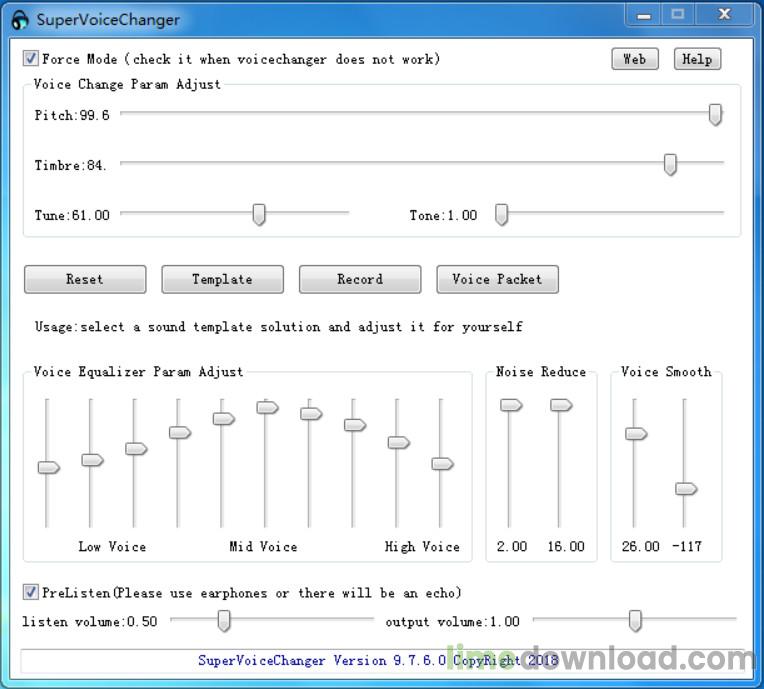Image resolution: width=764 pixels, height=689 pixels.
Task: Click the output volume slider thumb
Action: (x=635, y=621)
